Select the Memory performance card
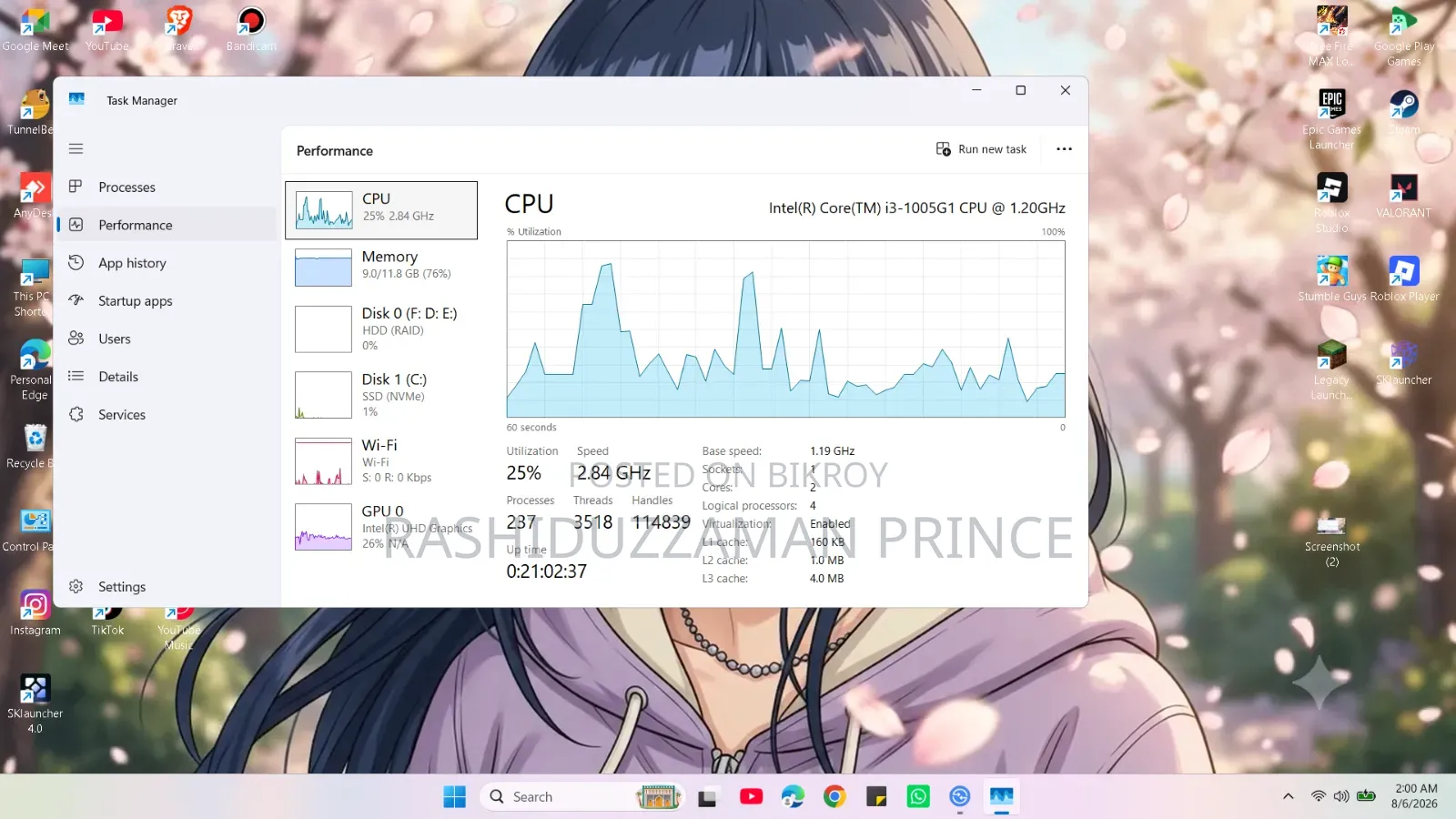The height and width of the screenshot is (819, 1456). click(x=381, y=268)
